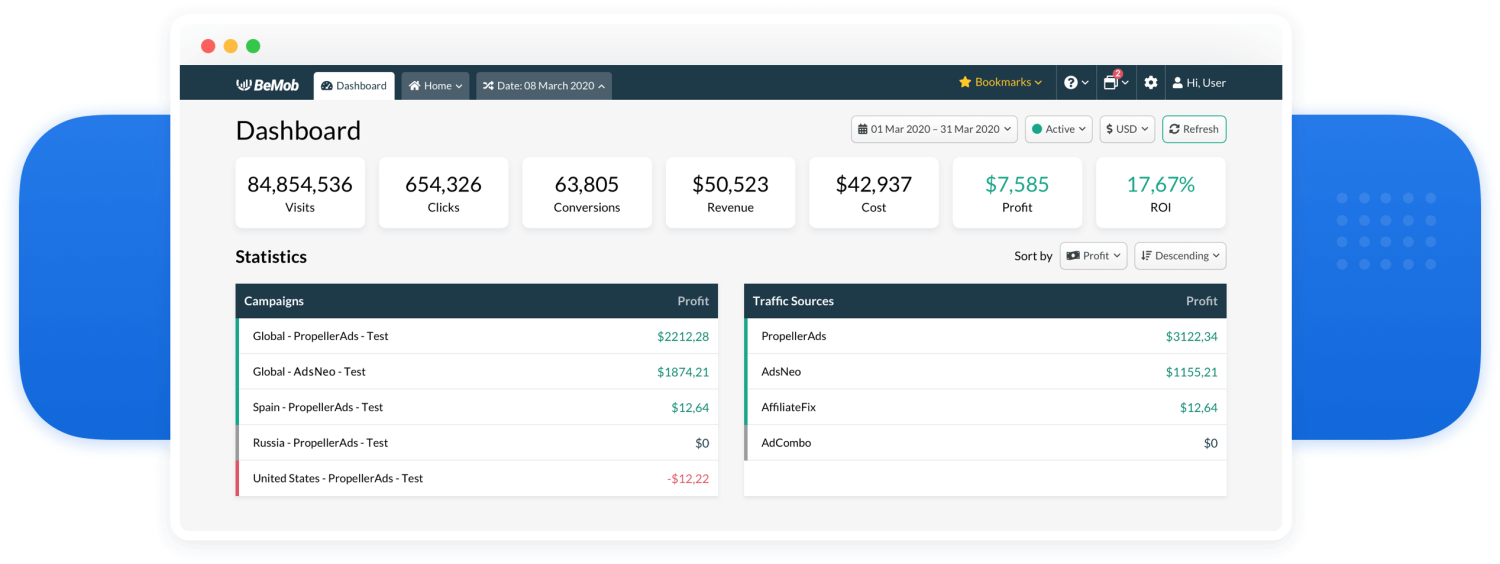The height and width of the screenshot is (564, 1500).
Task: Click the user silhouette icon
Action: tap(1178, 83)
